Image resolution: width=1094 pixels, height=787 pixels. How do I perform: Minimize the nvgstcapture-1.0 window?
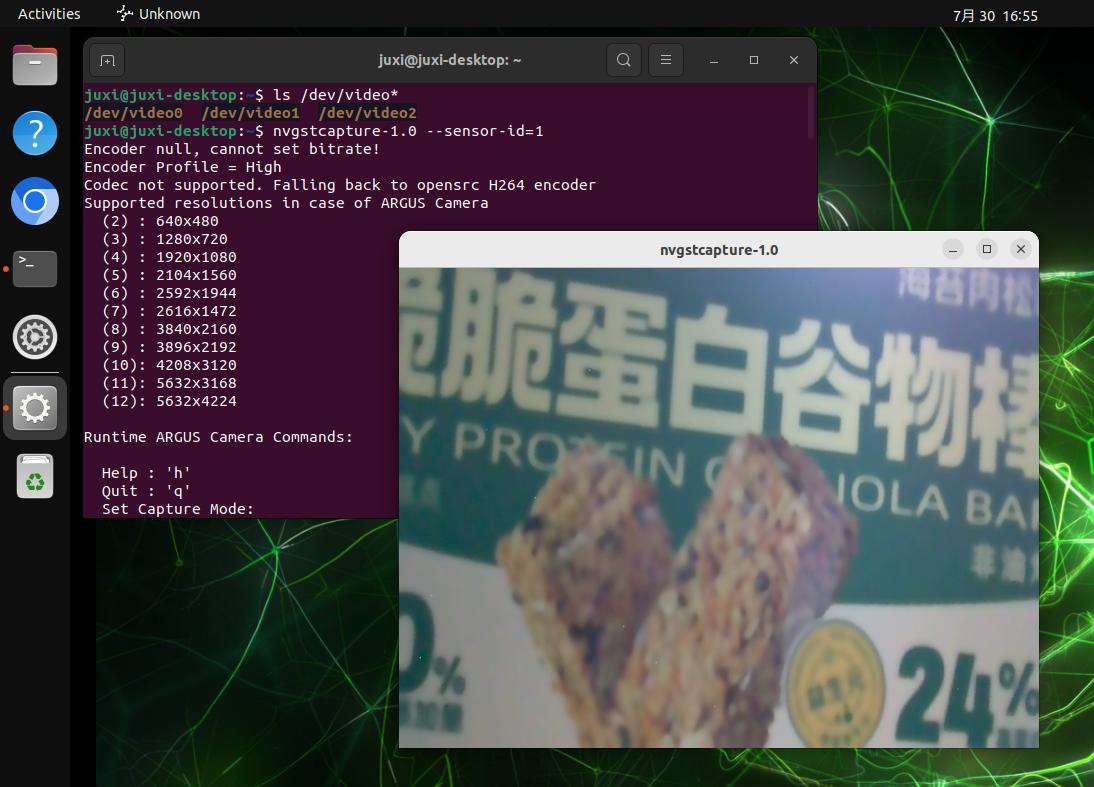953,249
